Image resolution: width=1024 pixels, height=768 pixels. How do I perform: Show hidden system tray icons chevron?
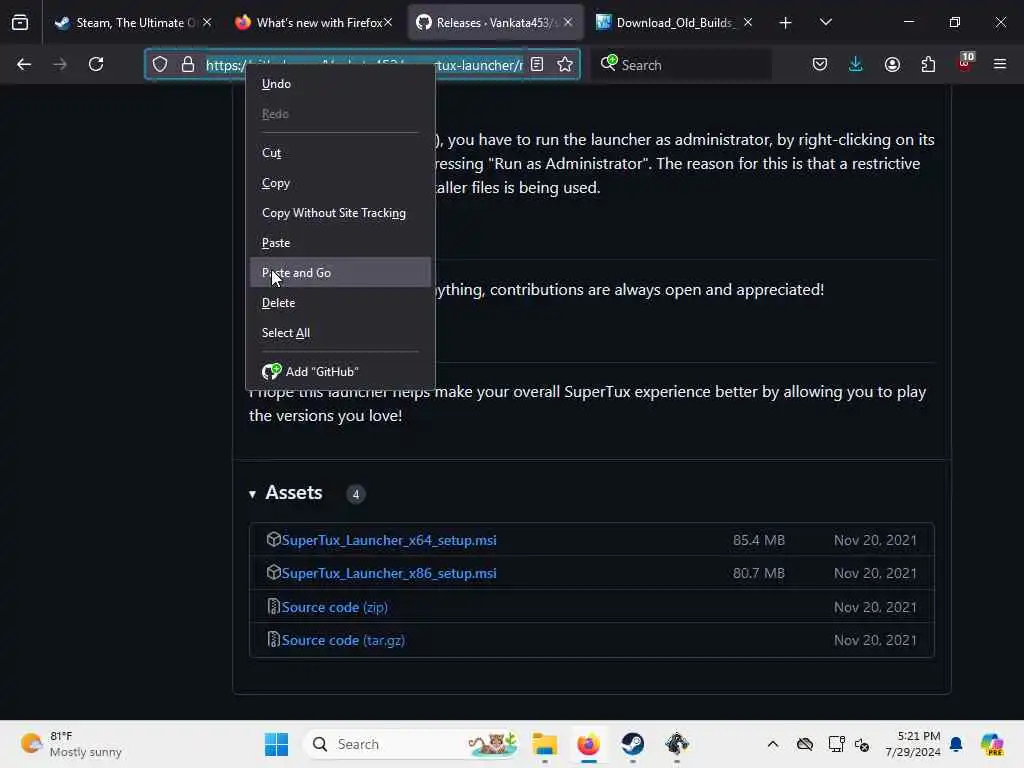click(773, 744)
